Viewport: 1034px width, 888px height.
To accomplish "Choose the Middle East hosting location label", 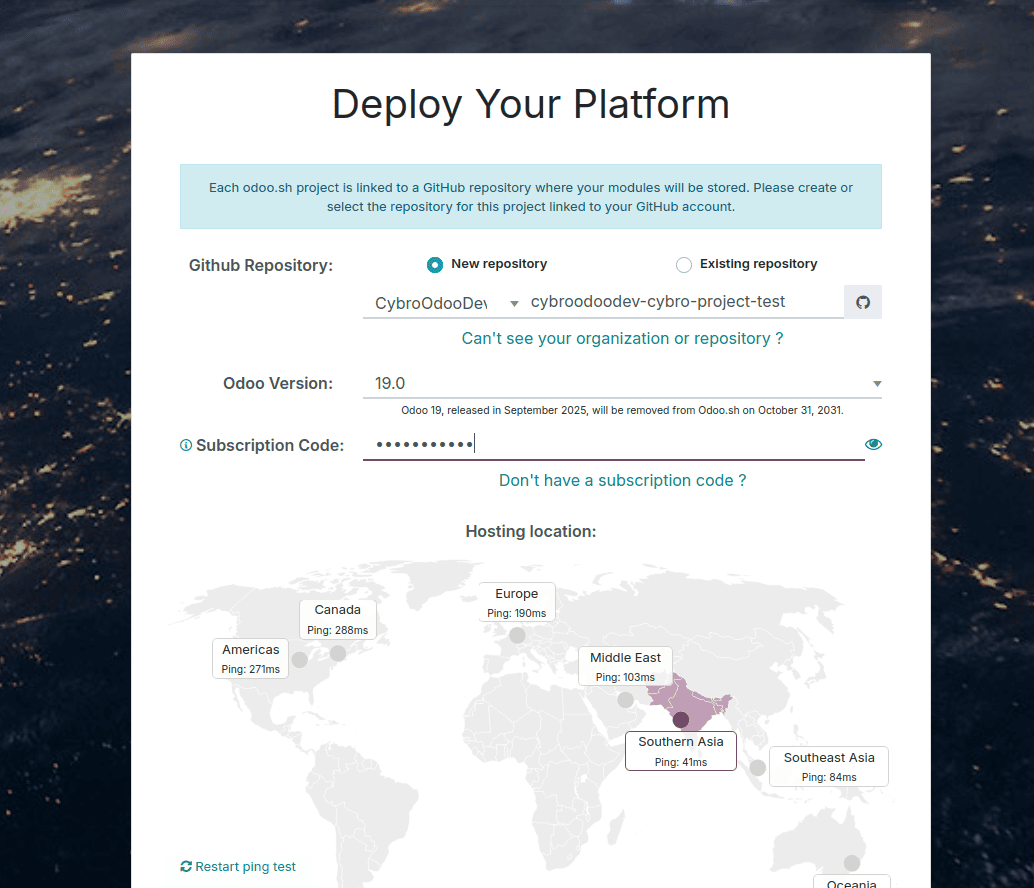I will pyautogui.click(x=625, y=666).
